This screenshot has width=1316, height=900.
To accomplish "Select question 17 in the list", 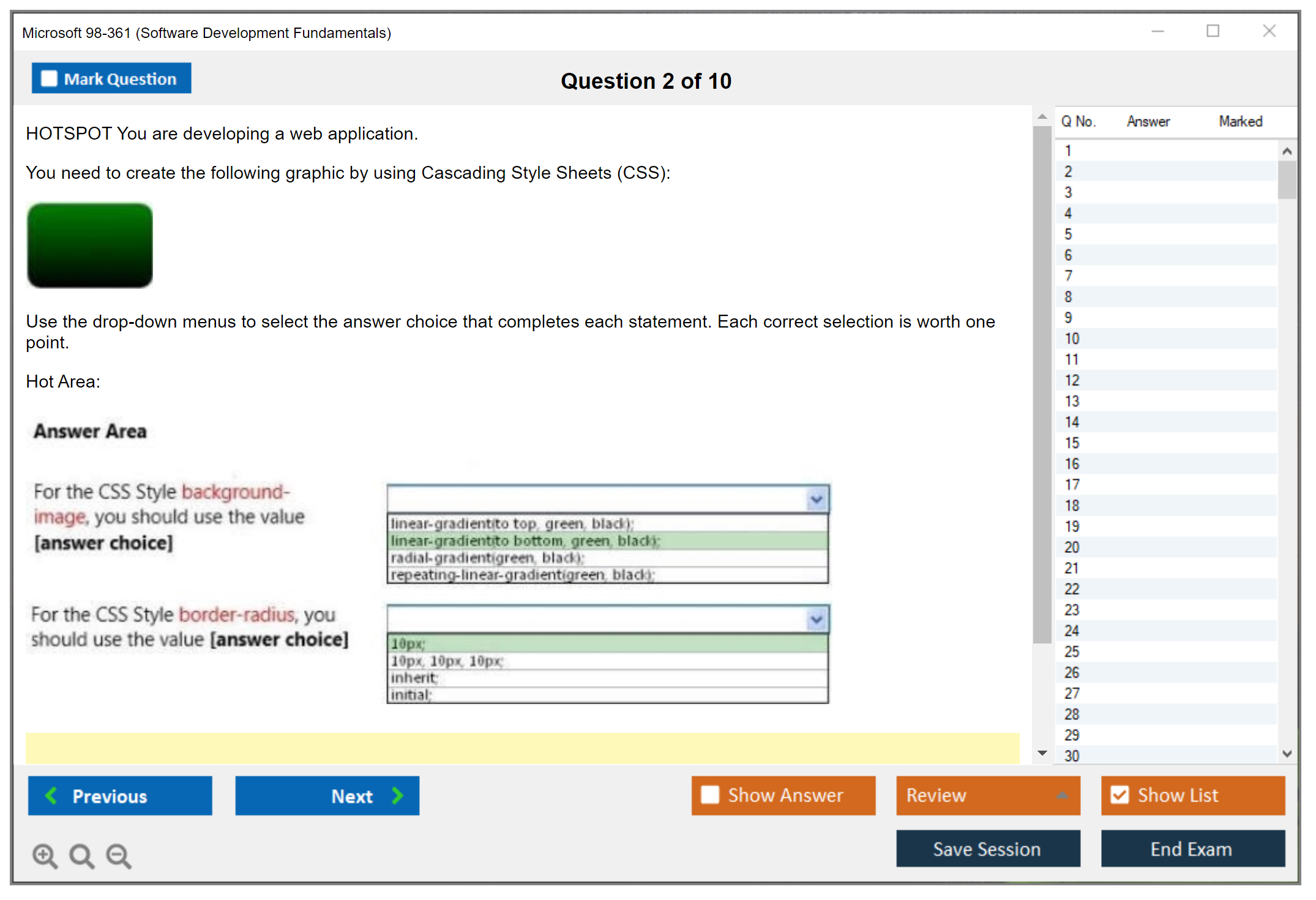I will click(1072, 484).
